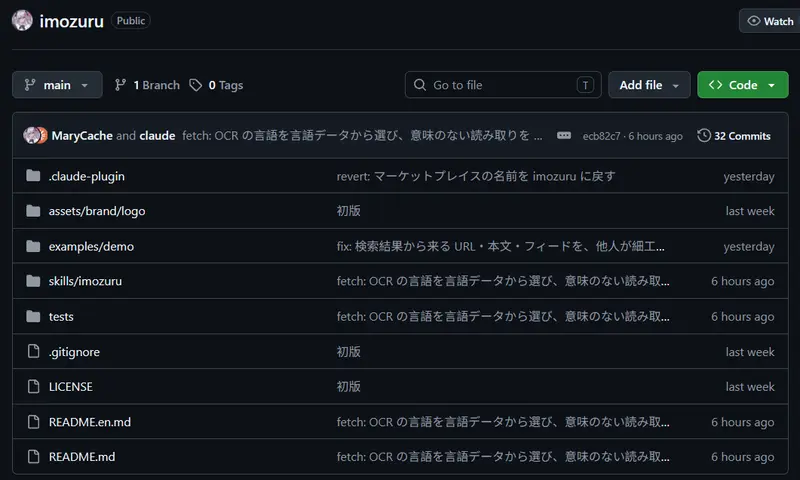Open the README.en.md file

tap(90, 422)
